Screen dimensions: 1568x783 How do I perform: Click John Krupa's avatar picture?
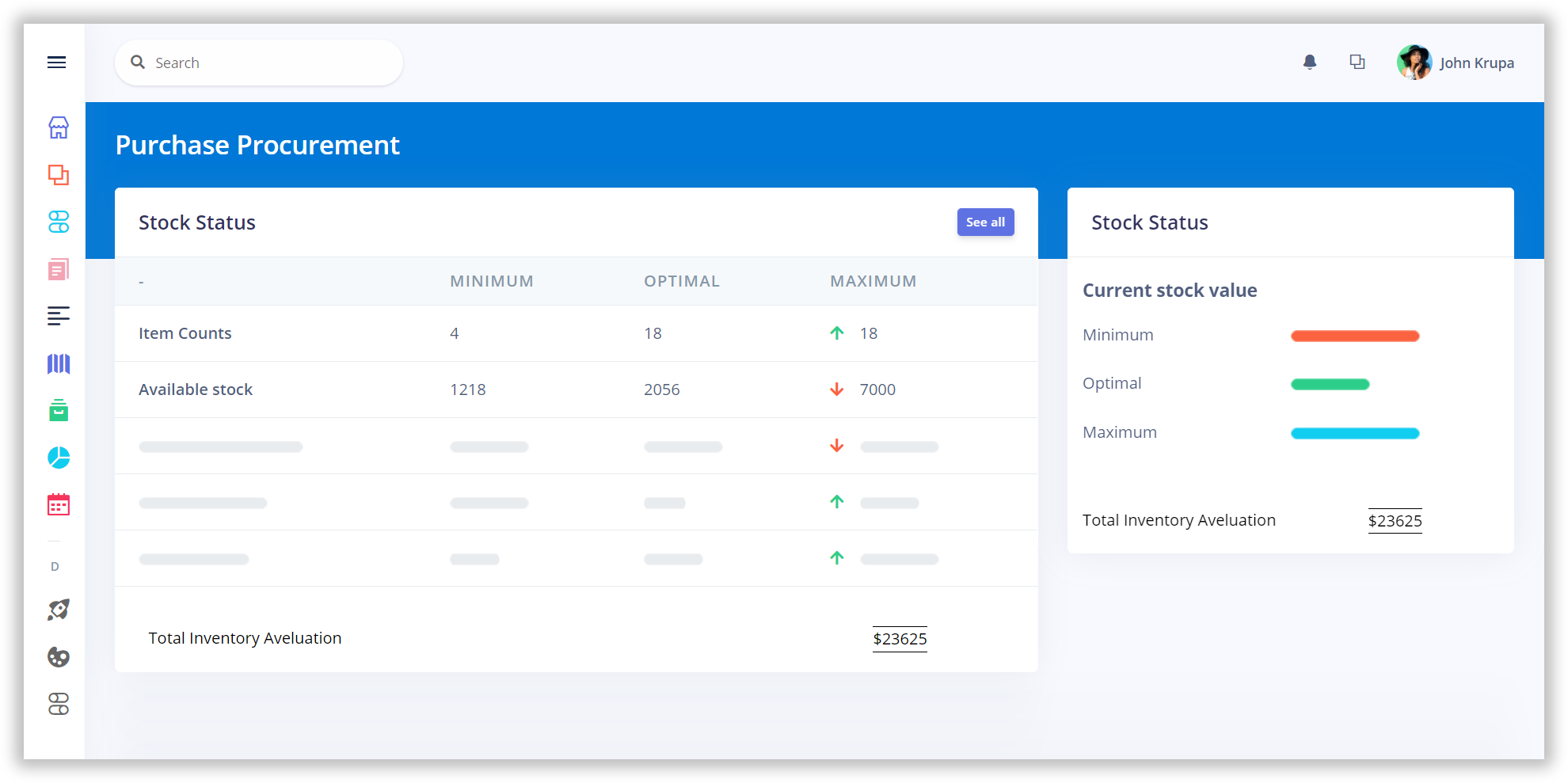[1414, 63]
